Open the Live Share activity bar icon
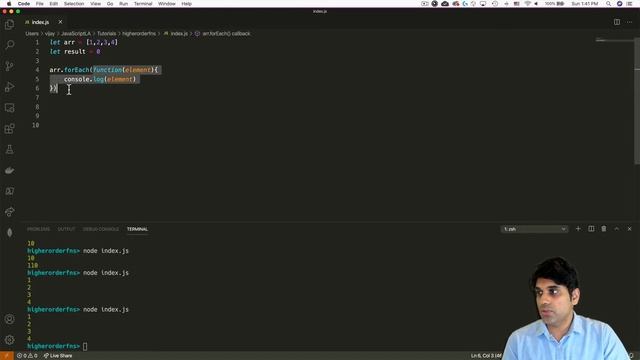 point(9,212)
